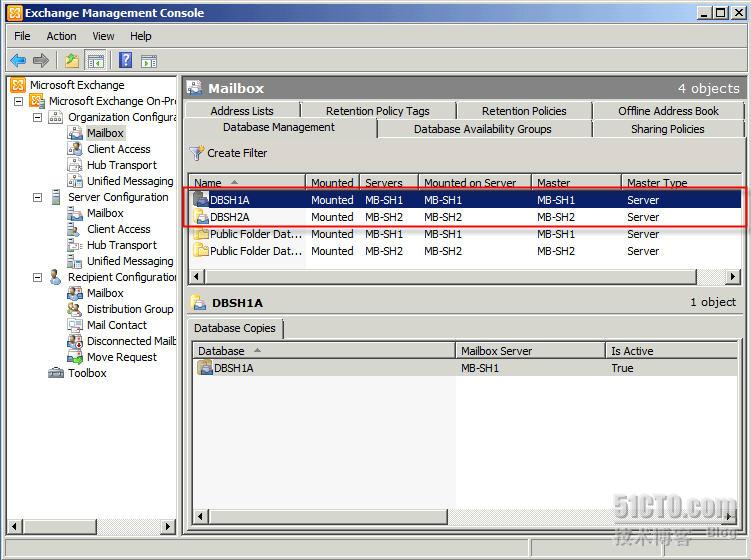Click the Organization Configuration icon
Screen dimensions: 751x560
coord(56,117)
